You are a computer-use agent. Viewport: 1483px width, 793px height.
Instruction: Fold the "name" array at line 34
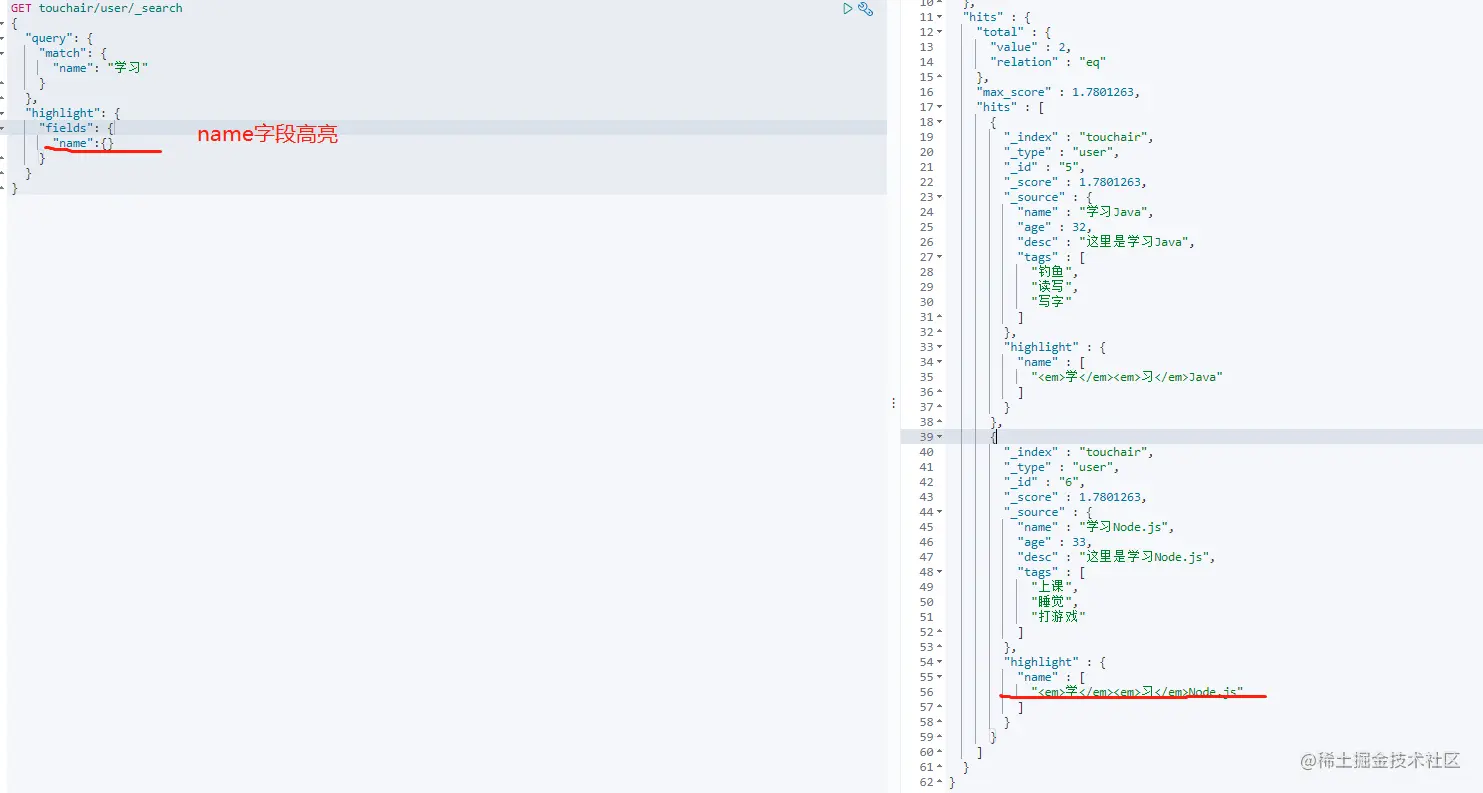942,362
